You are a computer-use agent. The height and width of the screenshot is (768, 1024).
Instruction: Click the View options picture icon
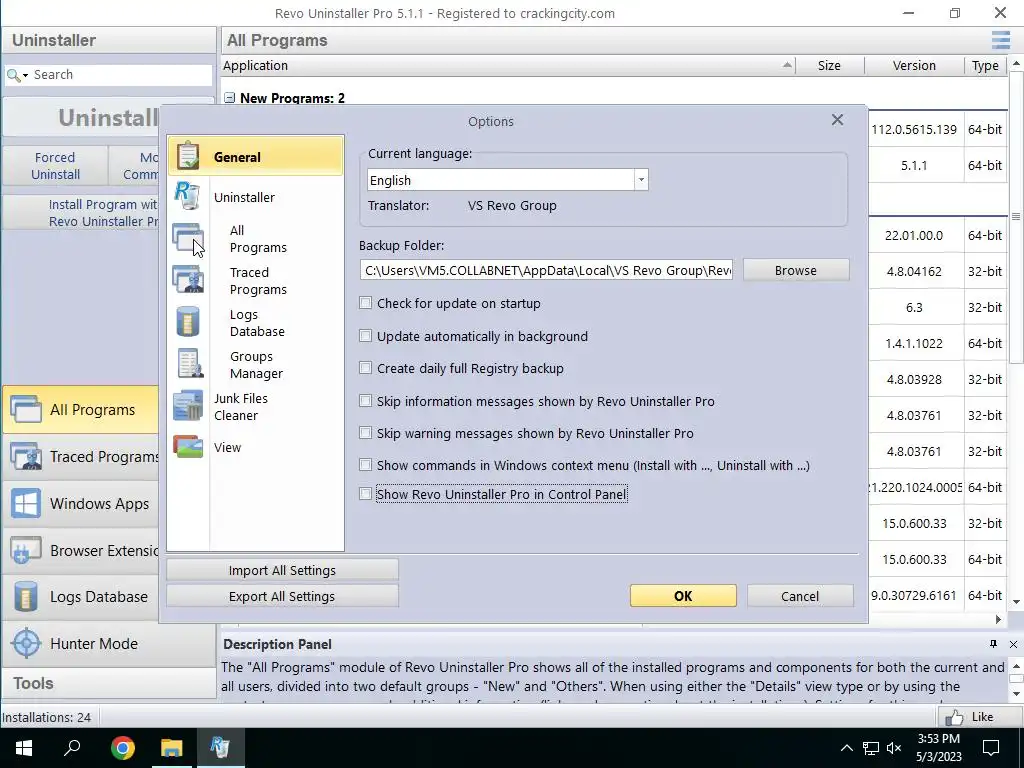[x=188, y=447]
